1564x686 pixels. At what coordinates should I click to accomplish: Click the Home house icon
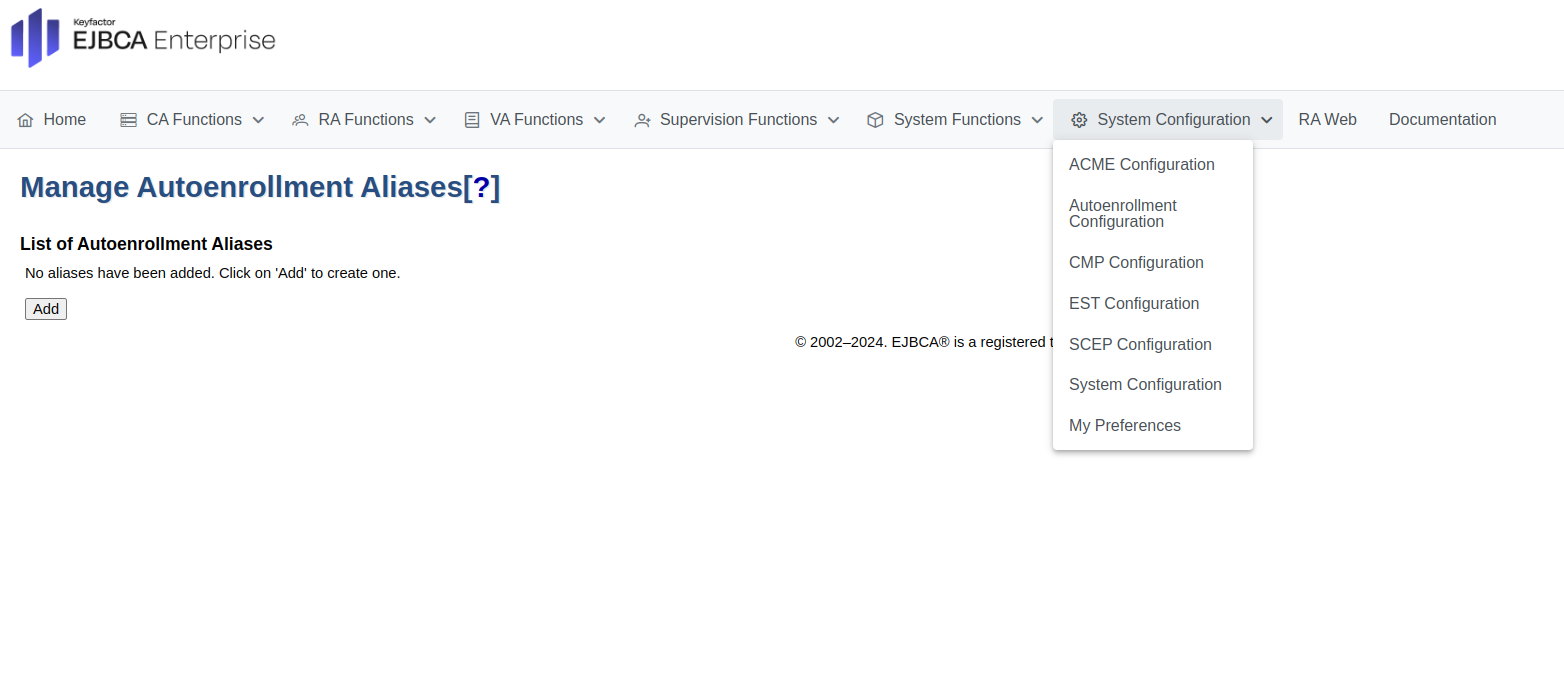click(x=26, y=119)
